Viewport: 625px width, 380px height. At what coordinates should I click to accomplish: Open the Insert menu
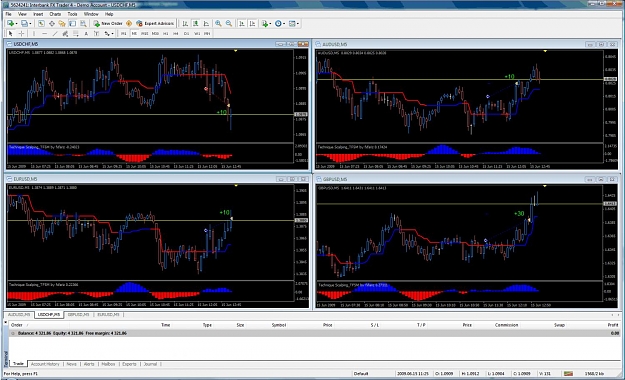[38, 14]
